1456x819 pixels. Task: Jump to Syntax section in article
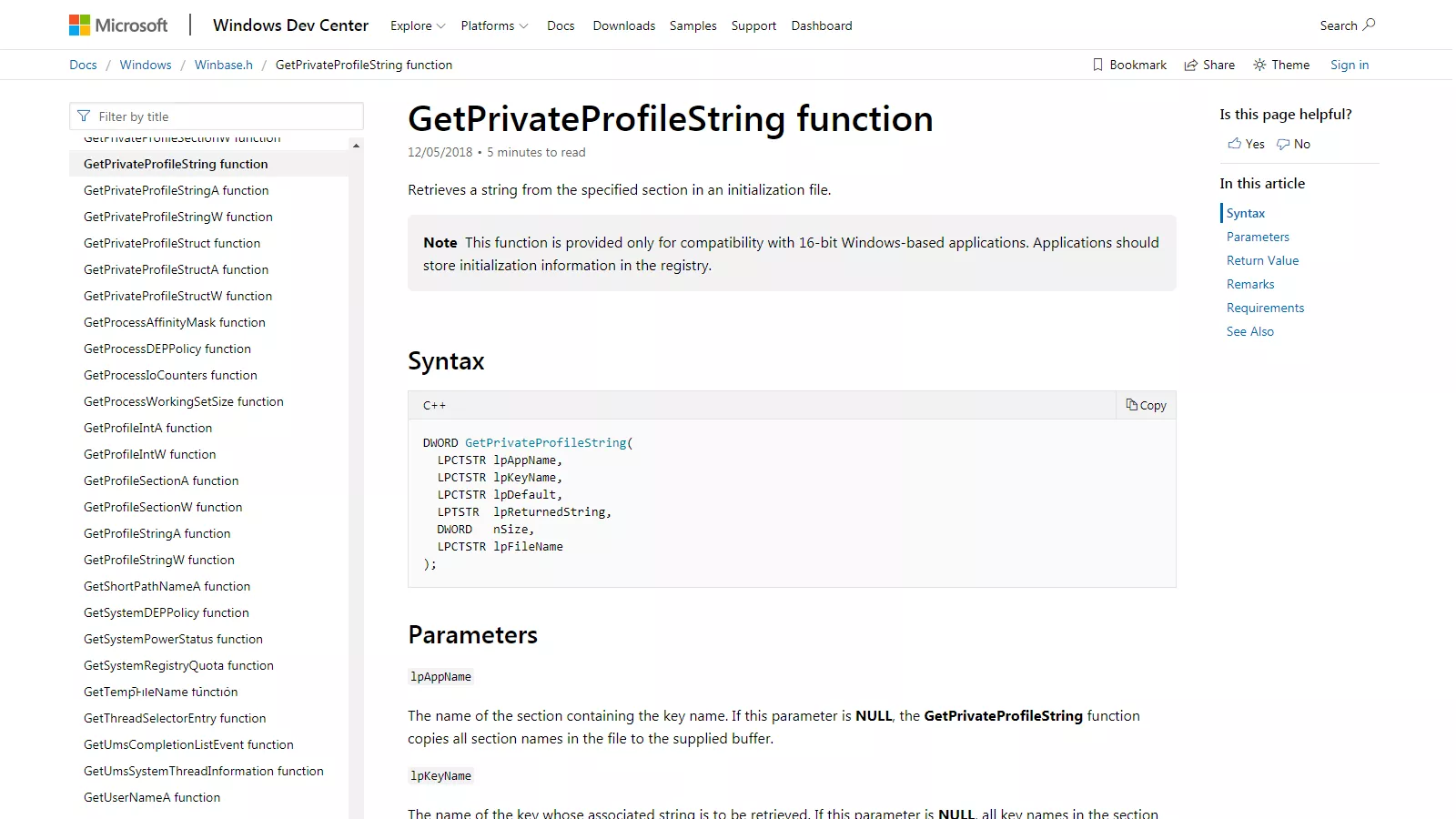pyautogui.click(x=1246, y=213)
